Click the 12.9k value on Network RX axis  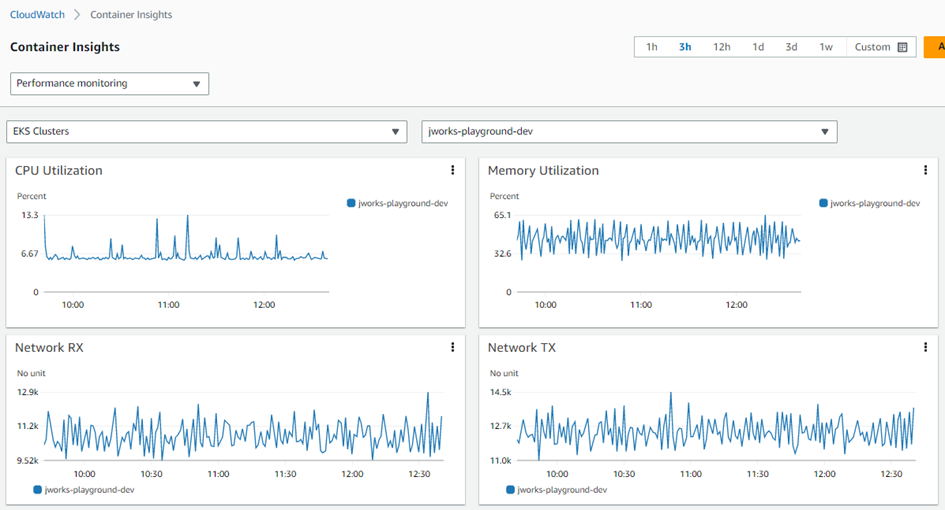28,392
